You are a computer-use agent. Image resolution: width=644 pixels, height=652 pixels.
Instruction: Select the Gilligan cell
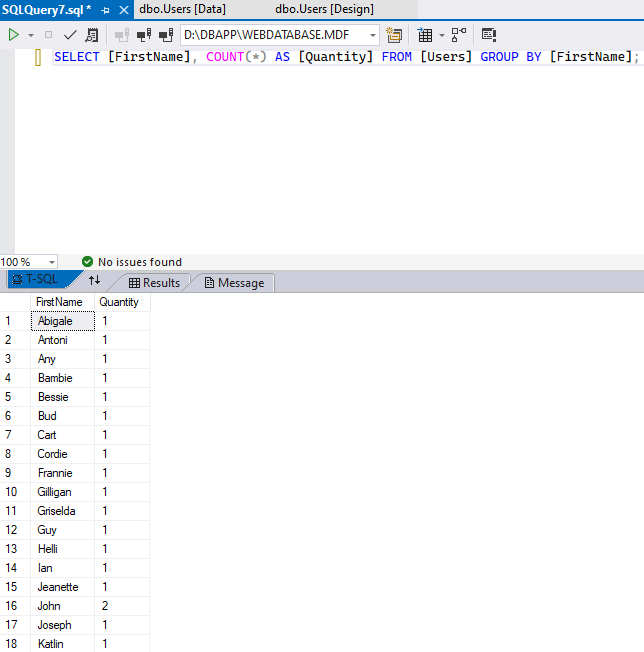click(x=63, y=492)
